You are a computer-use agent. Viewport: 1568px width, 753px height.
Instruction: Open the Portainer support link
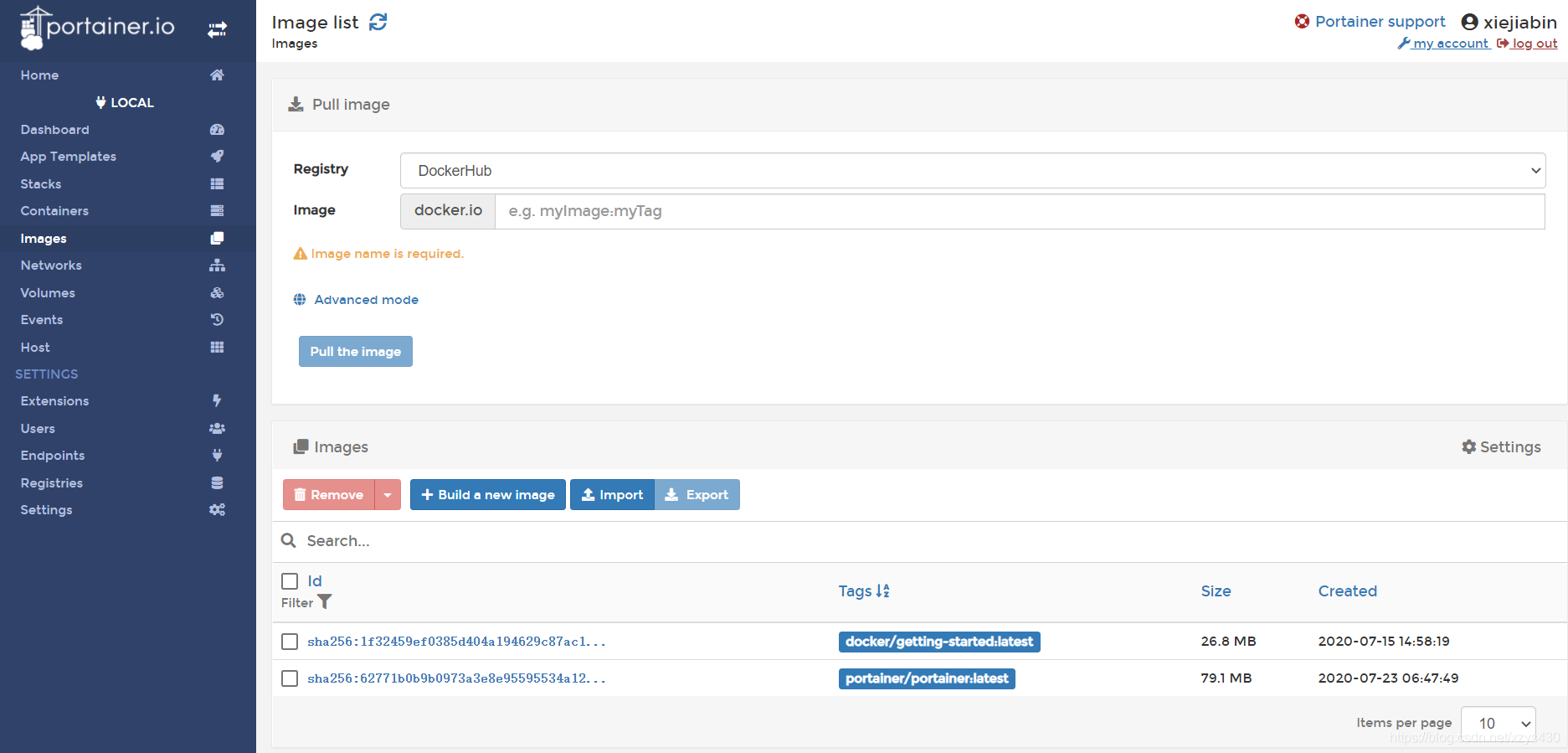[x=1380, y=22]
